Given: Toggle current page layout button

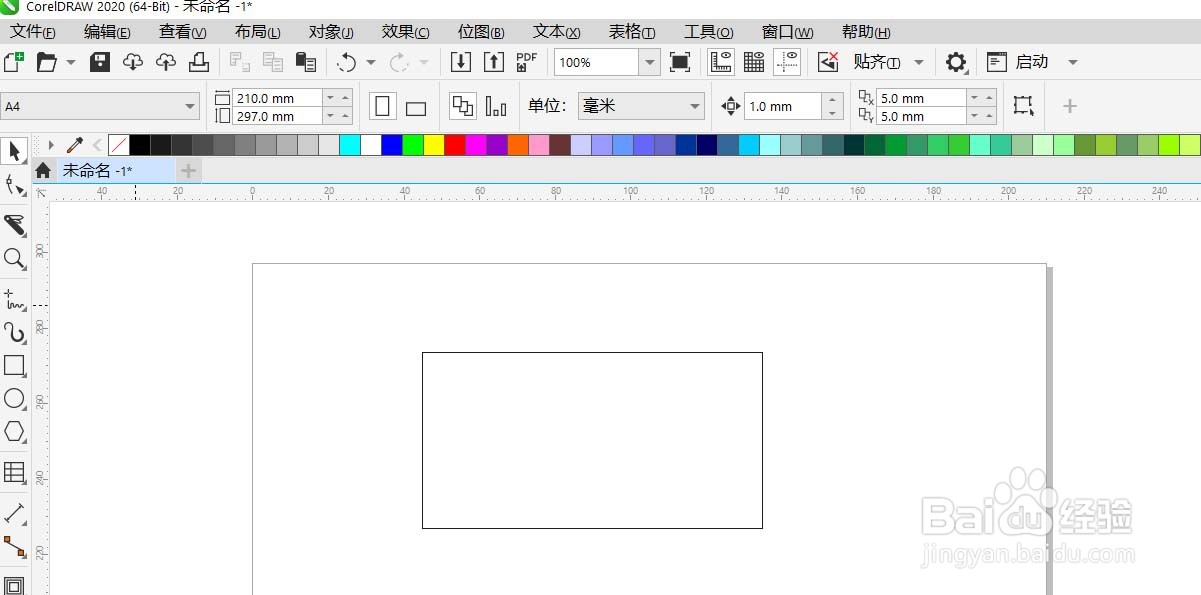Looking at the screenshot, I should pos(496,106).
